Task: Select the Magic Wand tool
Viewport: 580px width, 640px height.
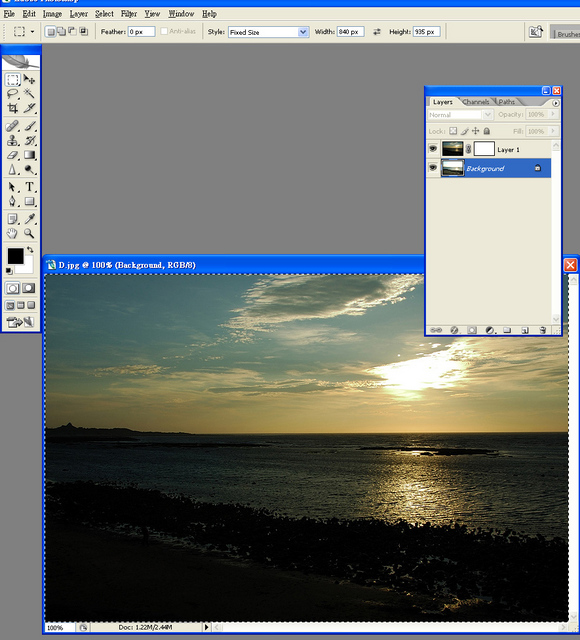Action: click(x=29, y=94)
